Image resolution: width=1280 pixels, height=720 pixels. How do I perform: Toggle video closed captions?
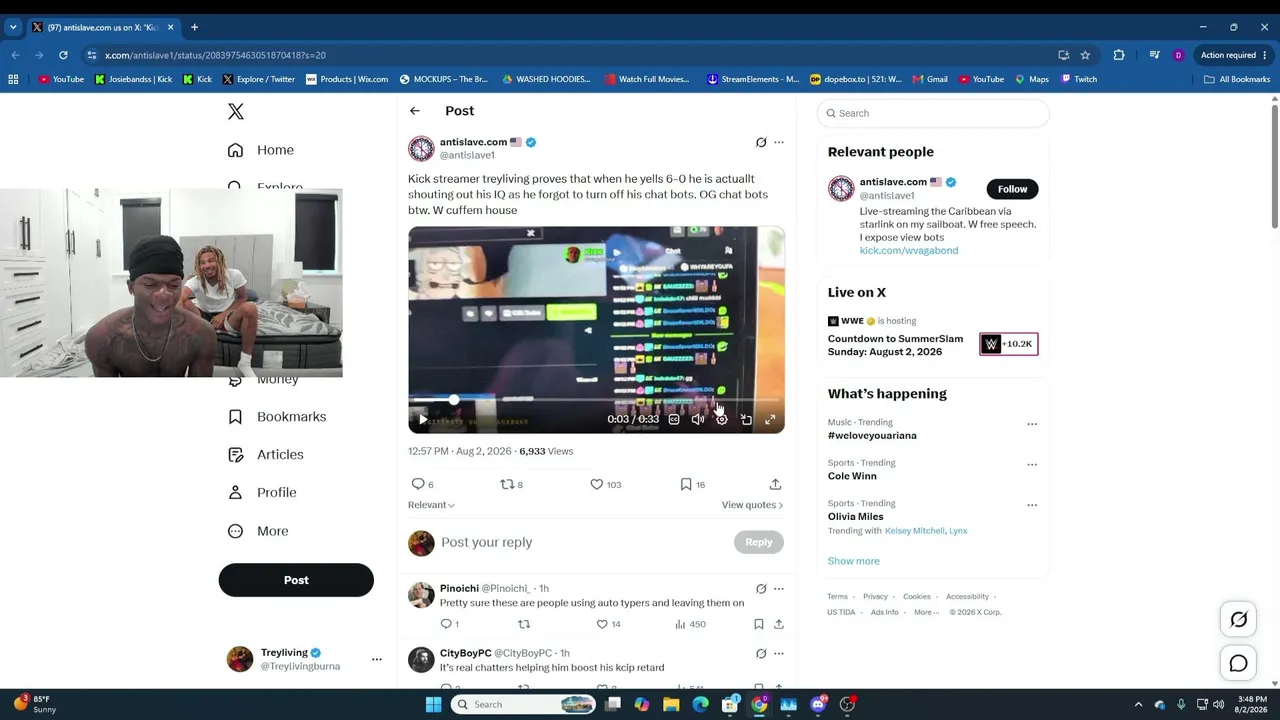click(x=674, y=419)
